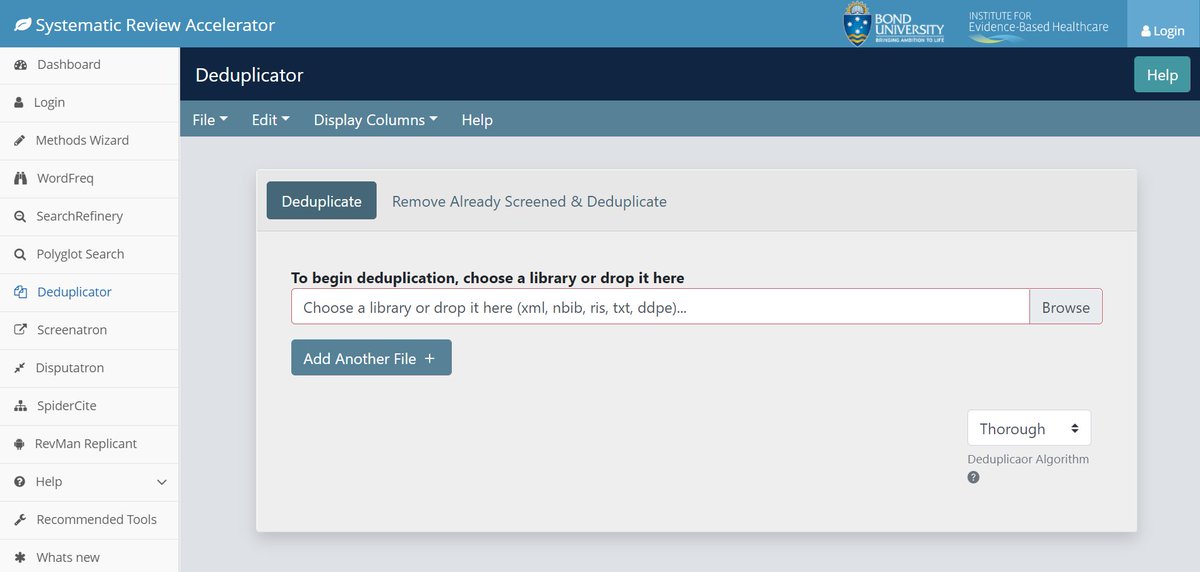Click the algorithm help question-mark icon
1200x572 pixels.
pos(974,477)
